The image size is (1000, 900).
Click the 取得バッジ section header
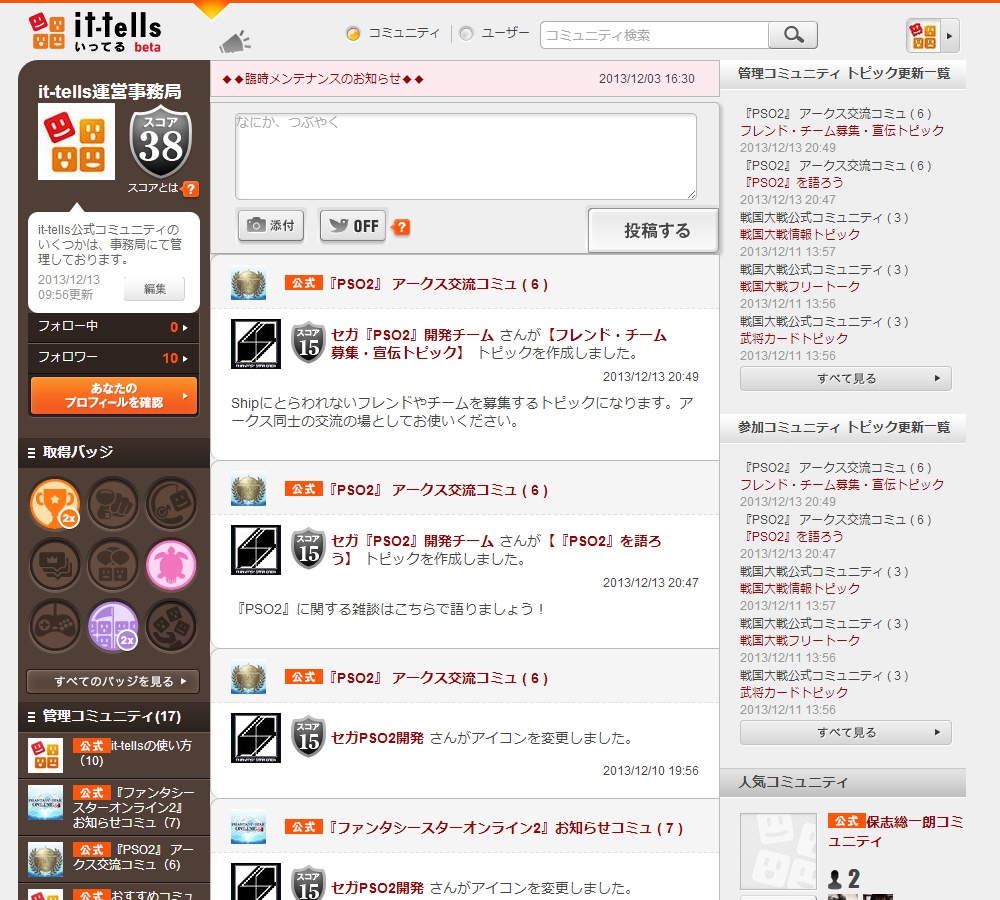[x=114, y=452]
